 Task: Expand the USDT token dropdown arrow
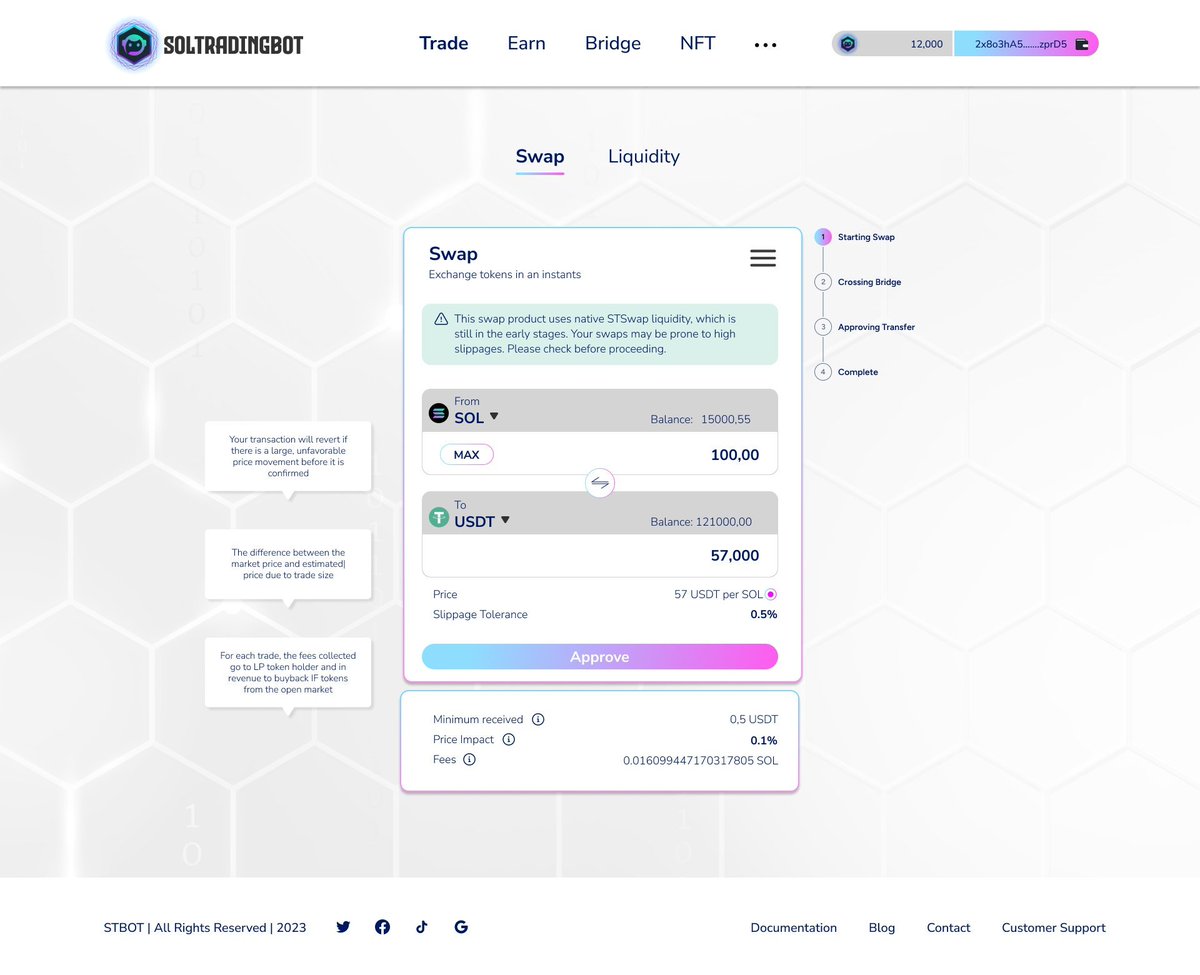(x=505, y=520)
